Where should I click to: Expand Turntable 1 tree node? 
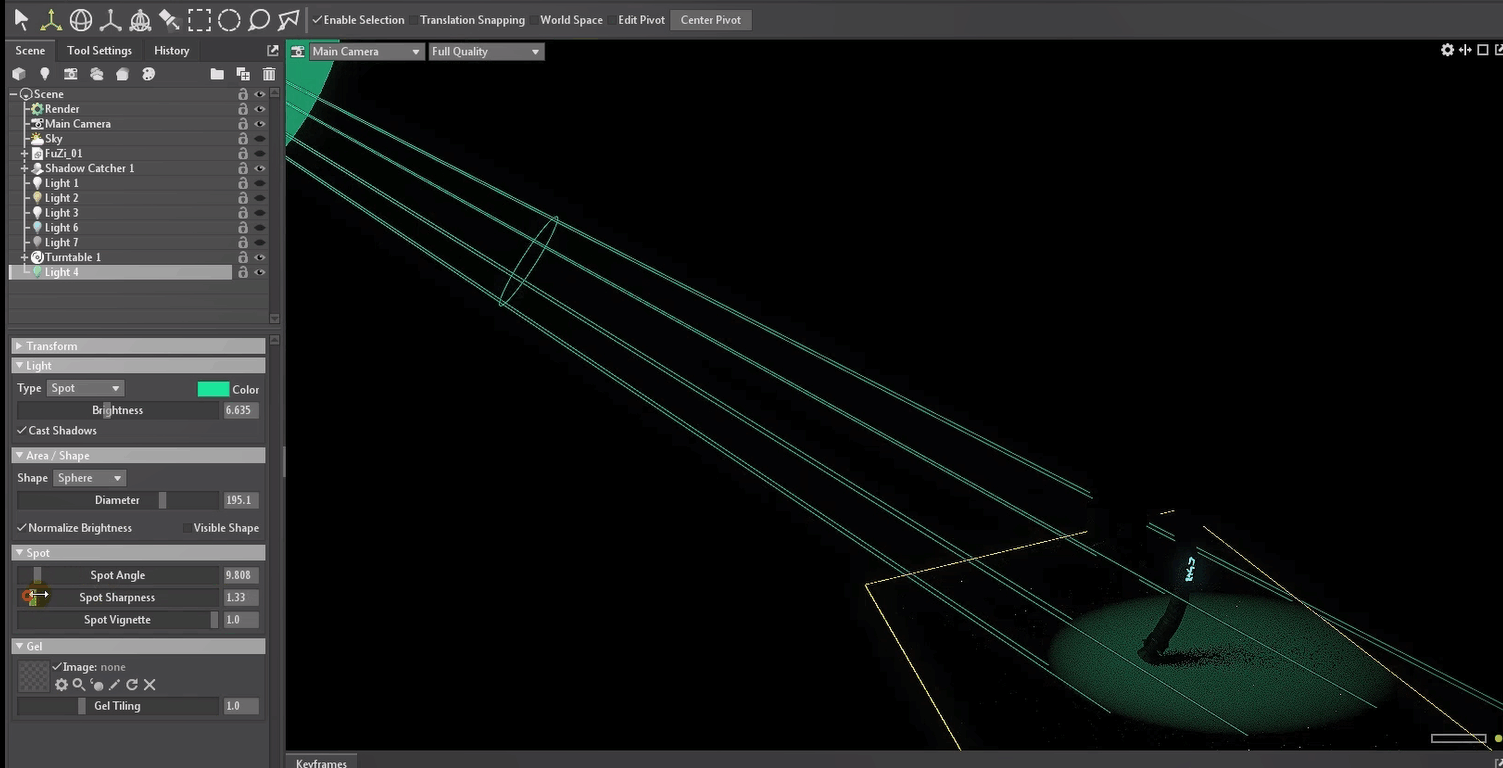click(x=25, y=257)
